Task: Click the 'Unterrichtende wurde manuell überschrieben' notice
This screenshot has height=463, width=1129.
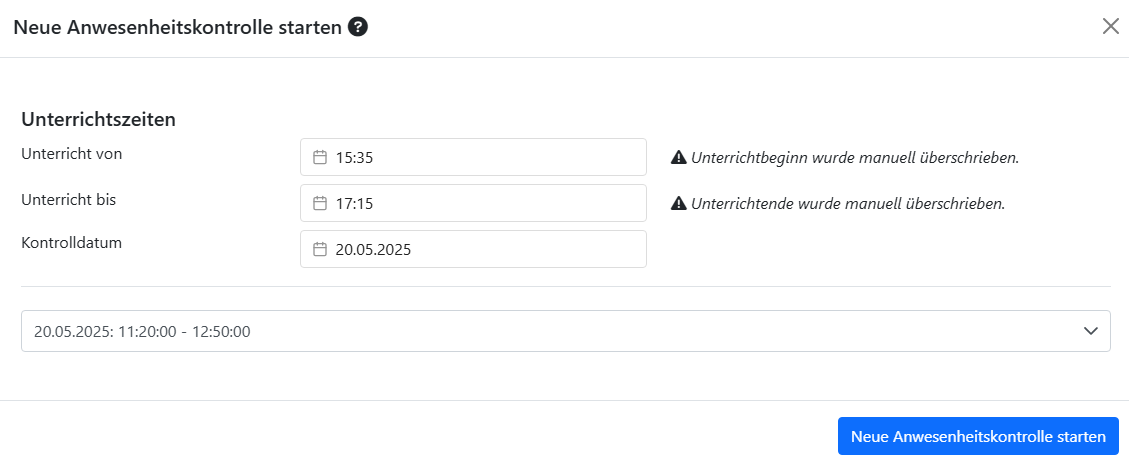Action: 848,203
